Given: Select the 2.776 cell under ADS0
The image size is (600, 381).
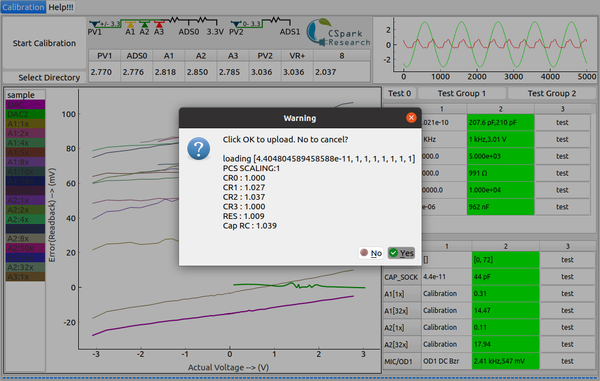Looking at the screenshot, I should point(137,72).
